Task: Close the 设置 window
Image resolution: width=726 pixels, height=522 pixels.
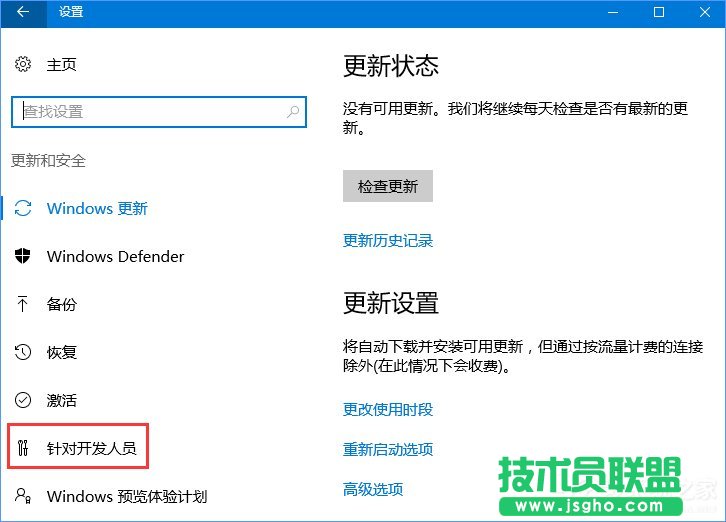Action: tap(705, 12)
